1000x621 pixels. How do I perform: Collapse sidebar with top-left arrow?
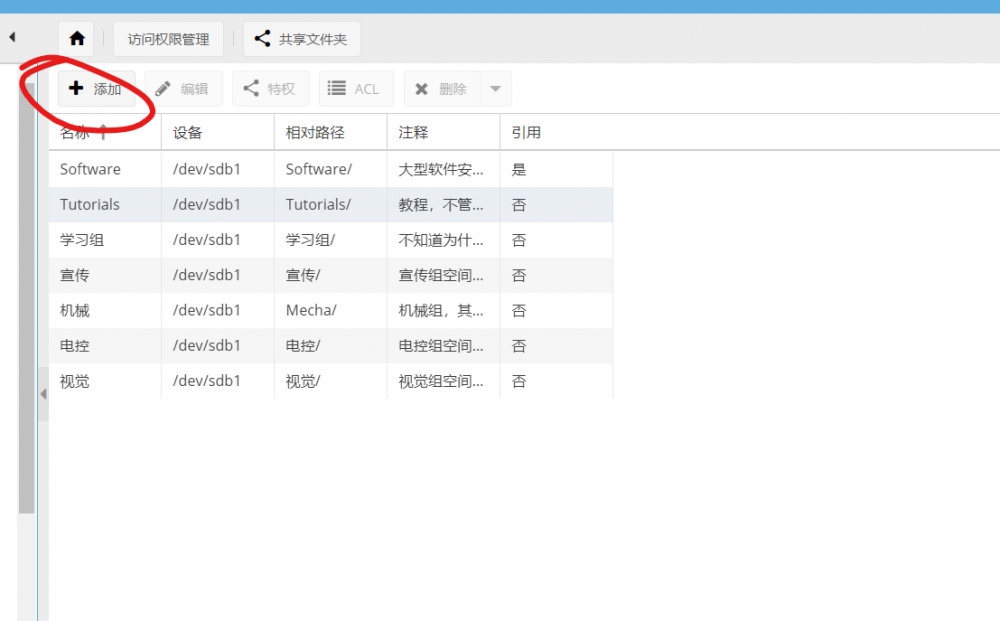pyautogui.click(x=12, y=37)
